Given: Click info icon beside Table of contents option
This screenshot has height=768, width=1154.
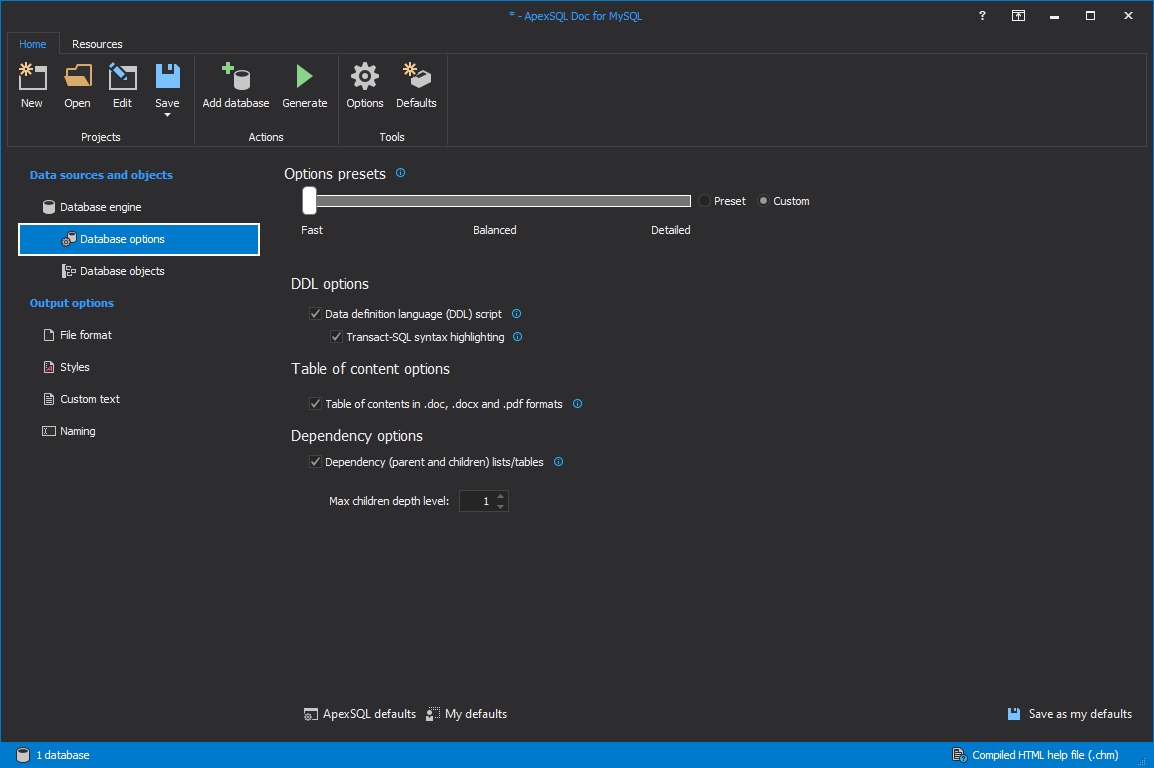Looking at the screenshot, I should point(578,404).
